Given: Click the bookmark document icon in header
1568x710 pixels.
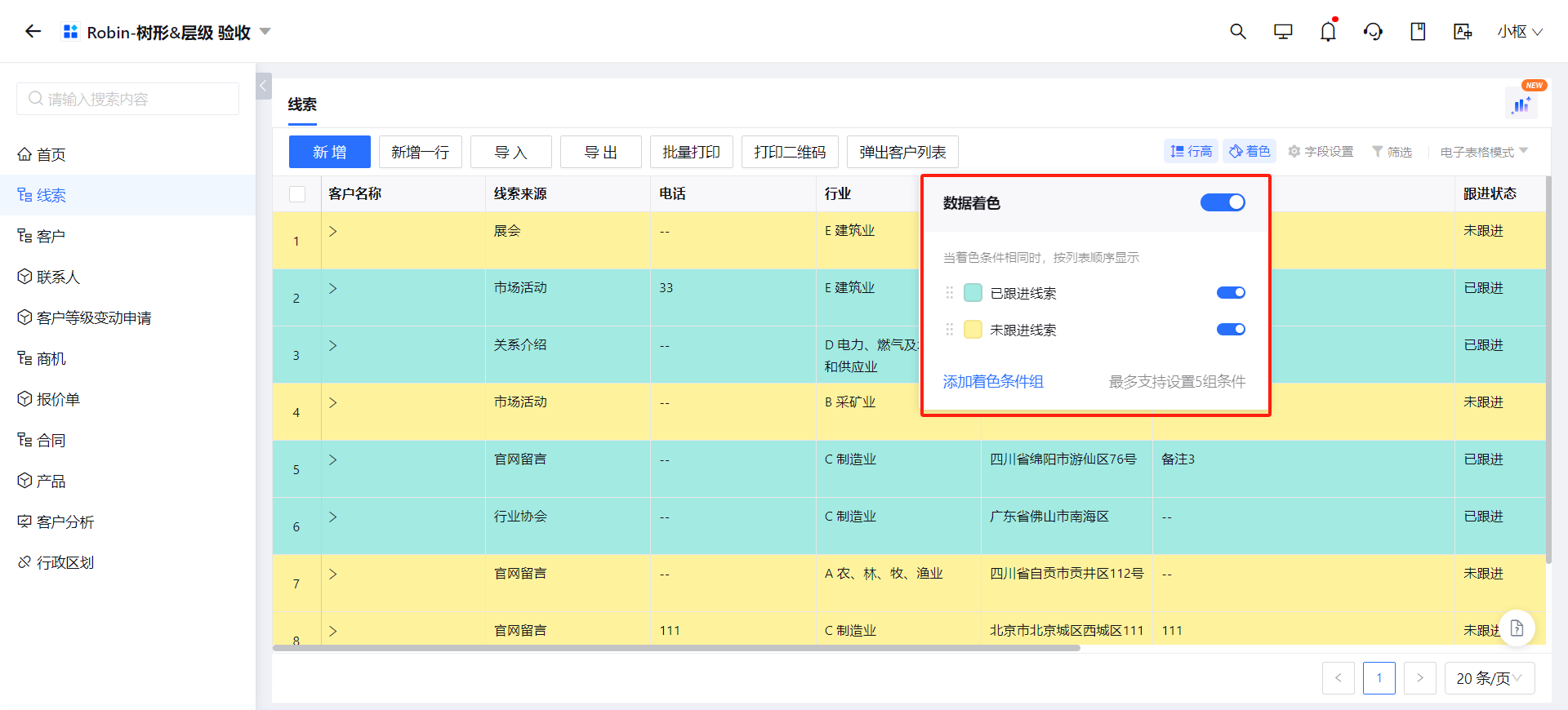Looking at the screenshot, I should click(x=1418, y=32).
